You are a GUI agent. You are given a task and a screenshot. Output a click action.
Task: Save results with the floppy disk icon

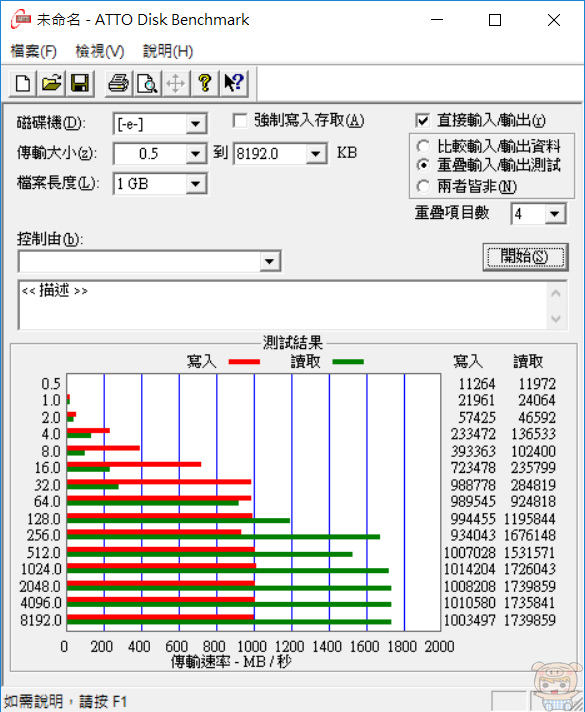(80, 84)
